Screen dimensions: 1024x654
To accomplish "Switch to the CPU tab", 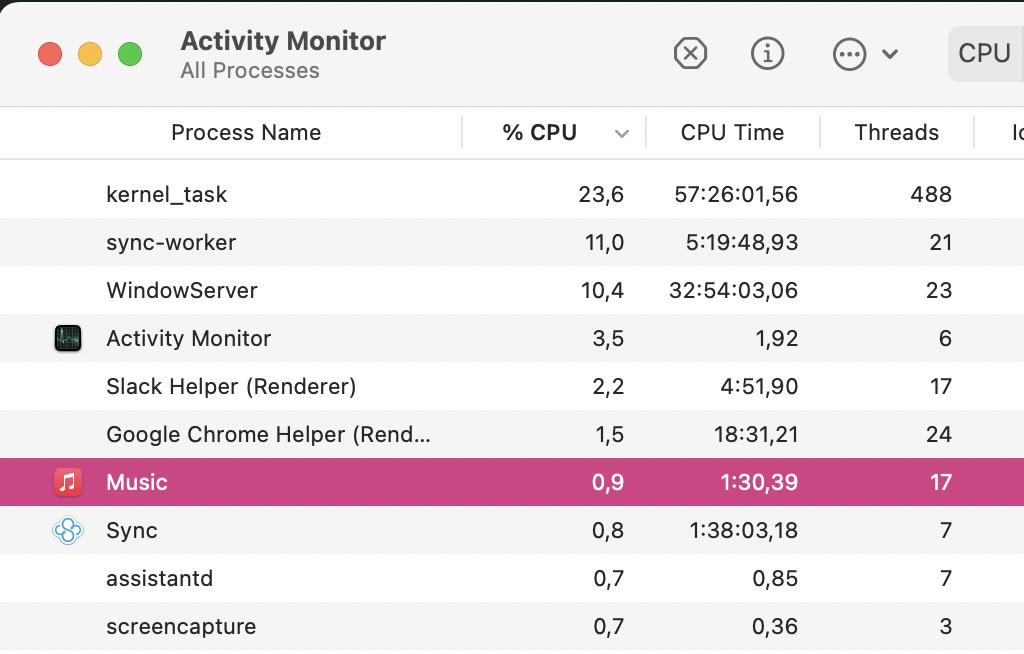I will click(984, 54).
